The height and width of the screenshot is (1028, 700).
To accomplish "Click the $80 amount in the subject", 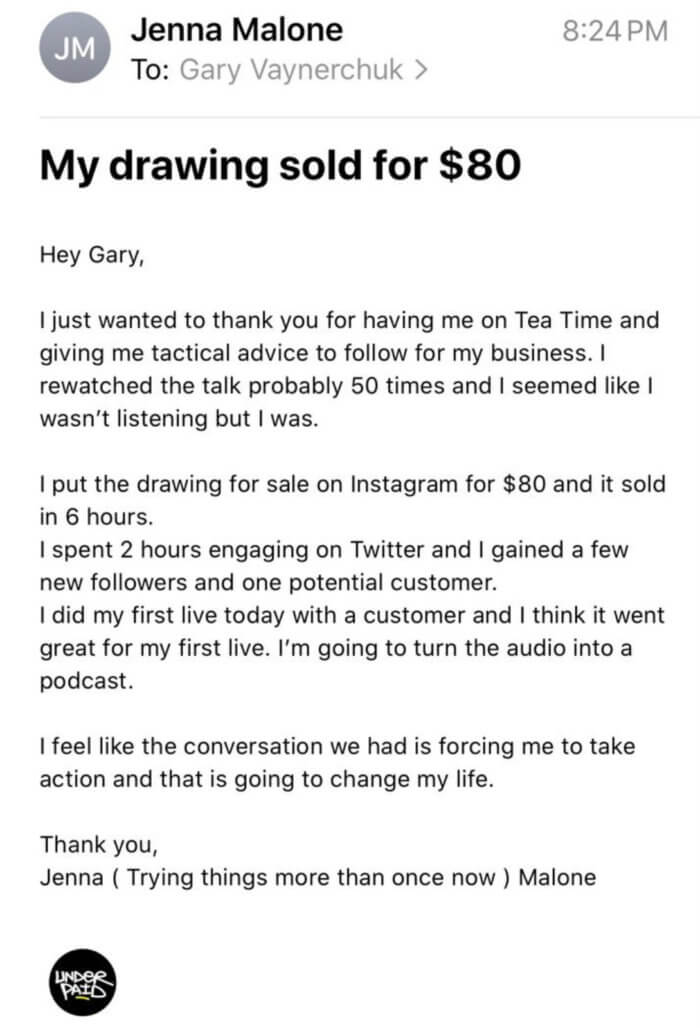I will pyautogui.click(x=480, y=165).
